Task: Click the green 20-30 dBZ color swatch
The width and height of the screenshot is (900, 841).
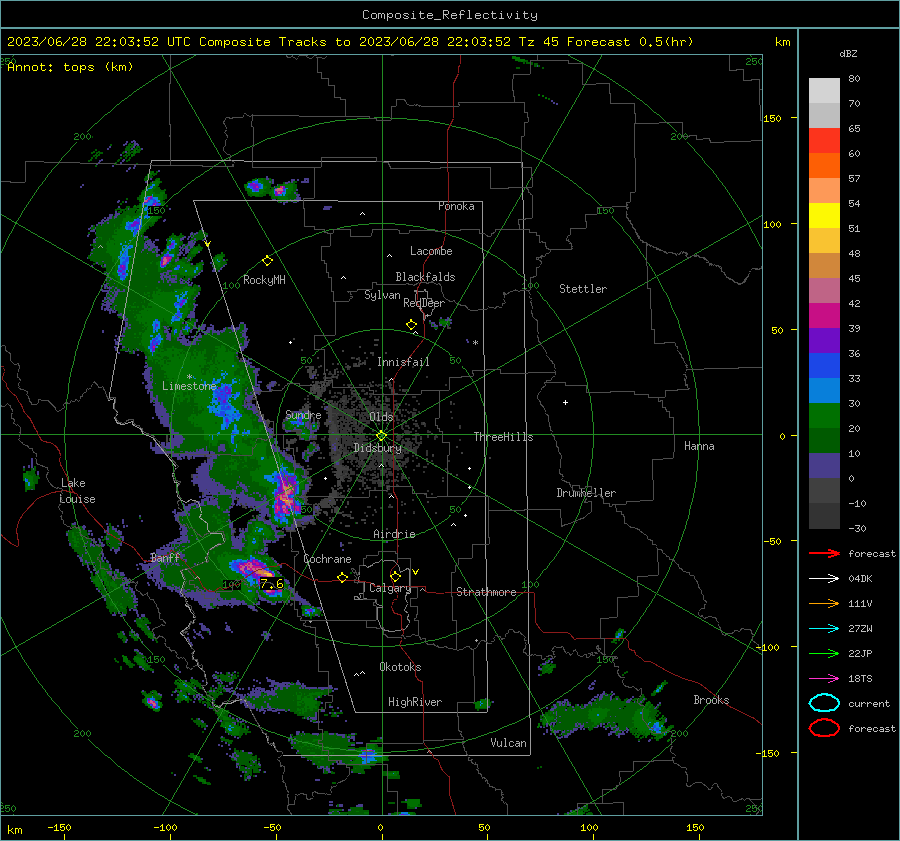Action: pos(824,416)
